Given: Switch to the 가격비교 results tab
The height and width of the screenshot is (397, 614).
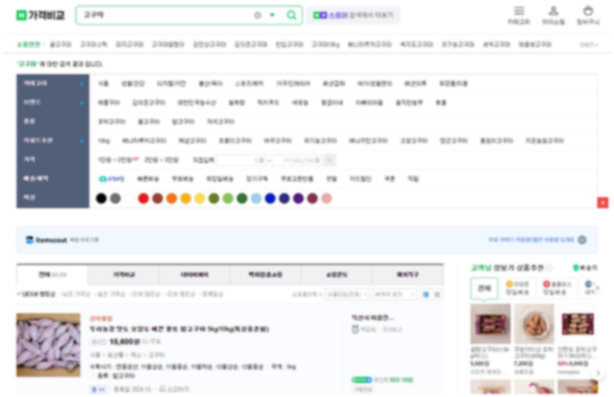Looking at the screenshot, I should coord(123,275).
